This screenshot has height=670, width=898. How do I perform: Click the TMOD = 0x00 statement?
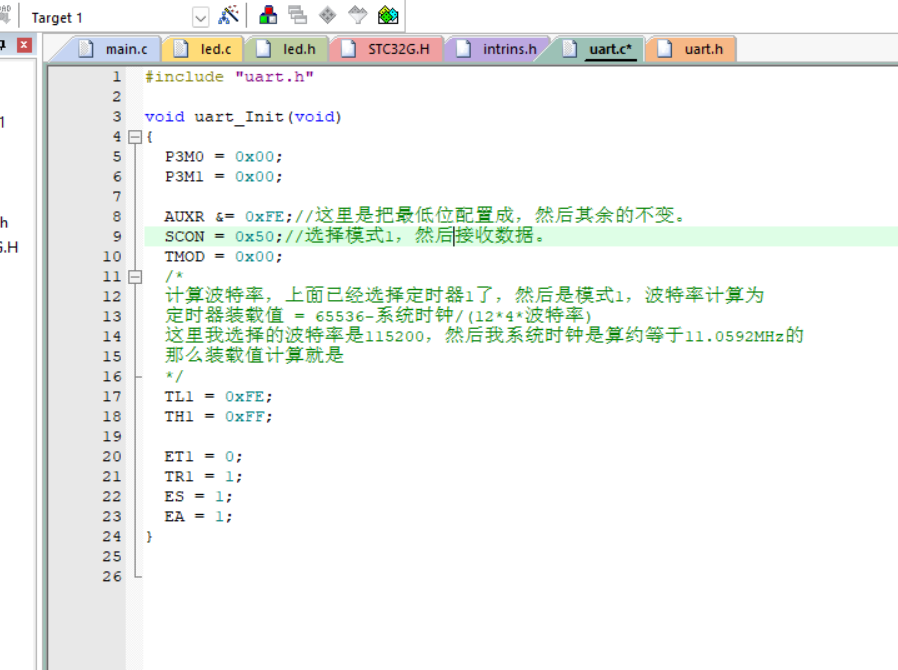click(224, 257)
